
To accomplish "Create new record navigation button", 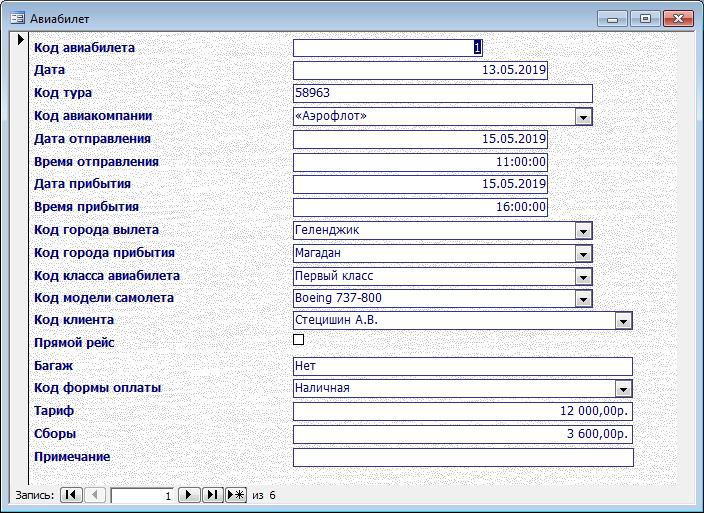I will pyautogui.click(x=237, y=495).
